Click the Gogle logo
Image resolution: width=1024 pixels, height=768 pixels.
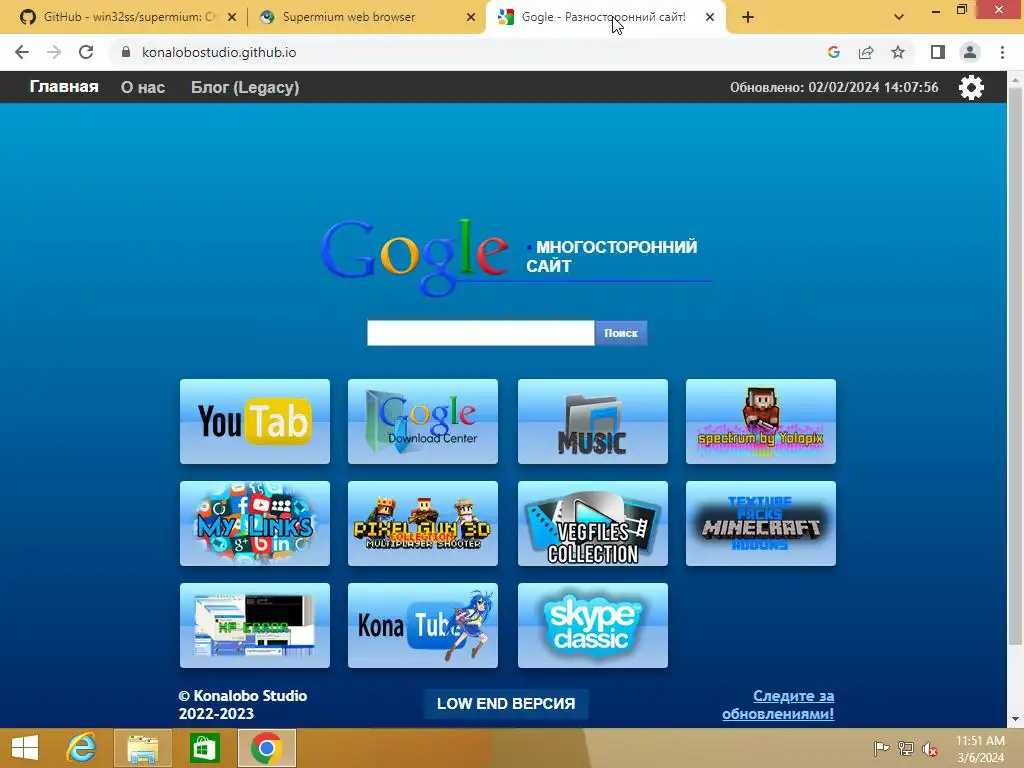[415, 256]
